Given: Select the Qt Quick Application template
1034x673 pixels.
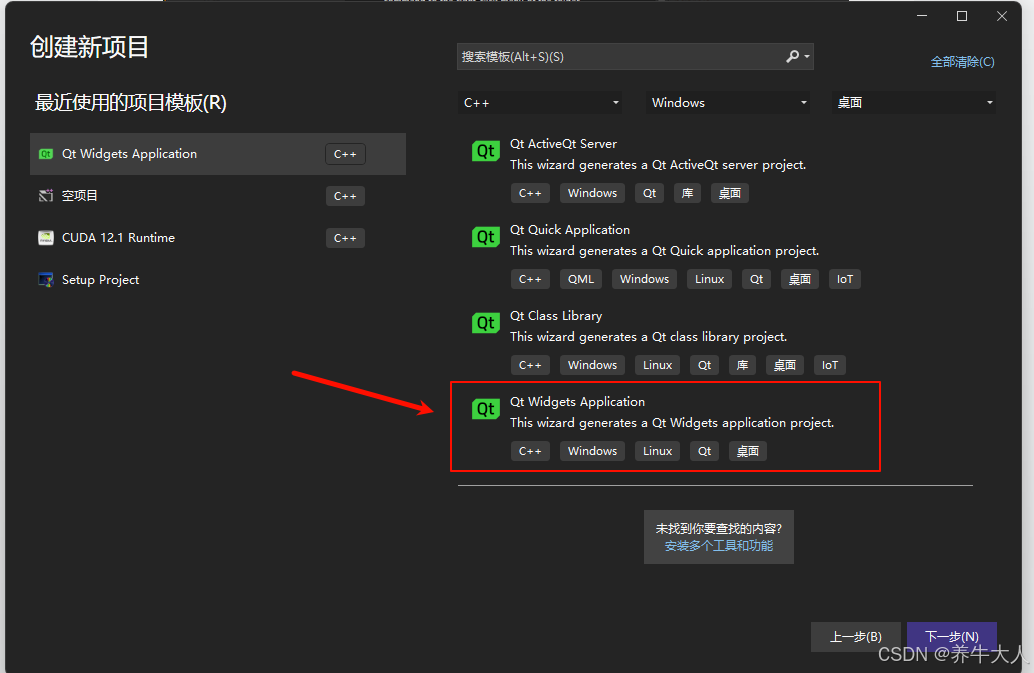Looking at the screenshot, I should [x=715, y=254].
